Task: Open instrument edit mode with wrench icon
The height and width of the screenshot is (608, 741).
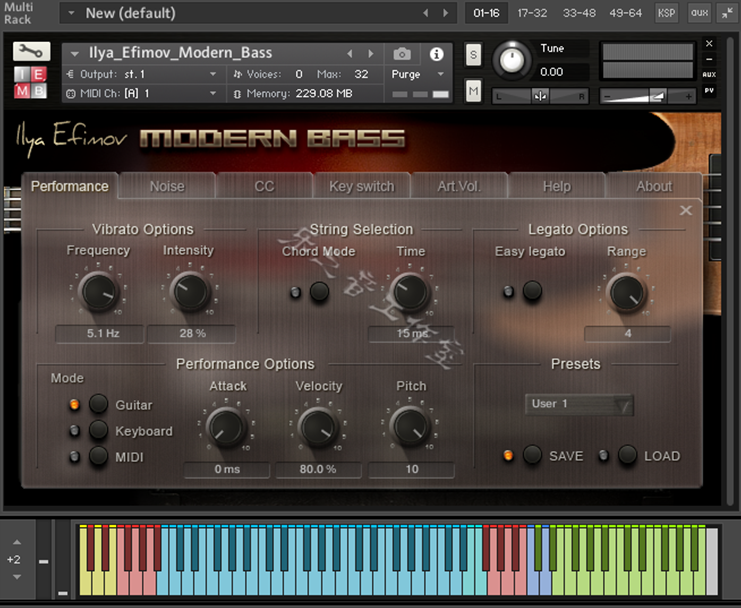Action: (x=32, y=51)
